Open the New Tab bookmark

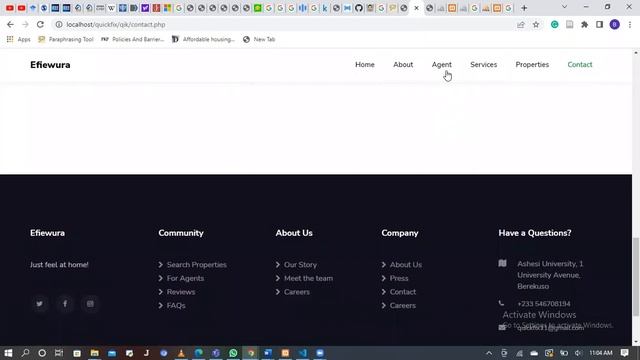click(259, 39)
